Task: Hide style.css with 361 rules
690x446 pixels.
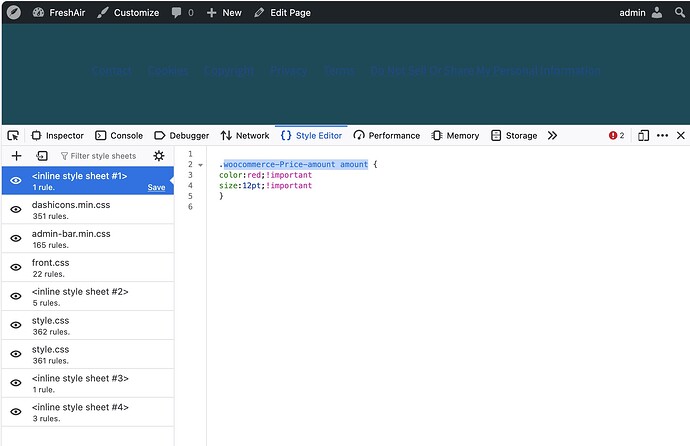Action: [x=16, y=354]
